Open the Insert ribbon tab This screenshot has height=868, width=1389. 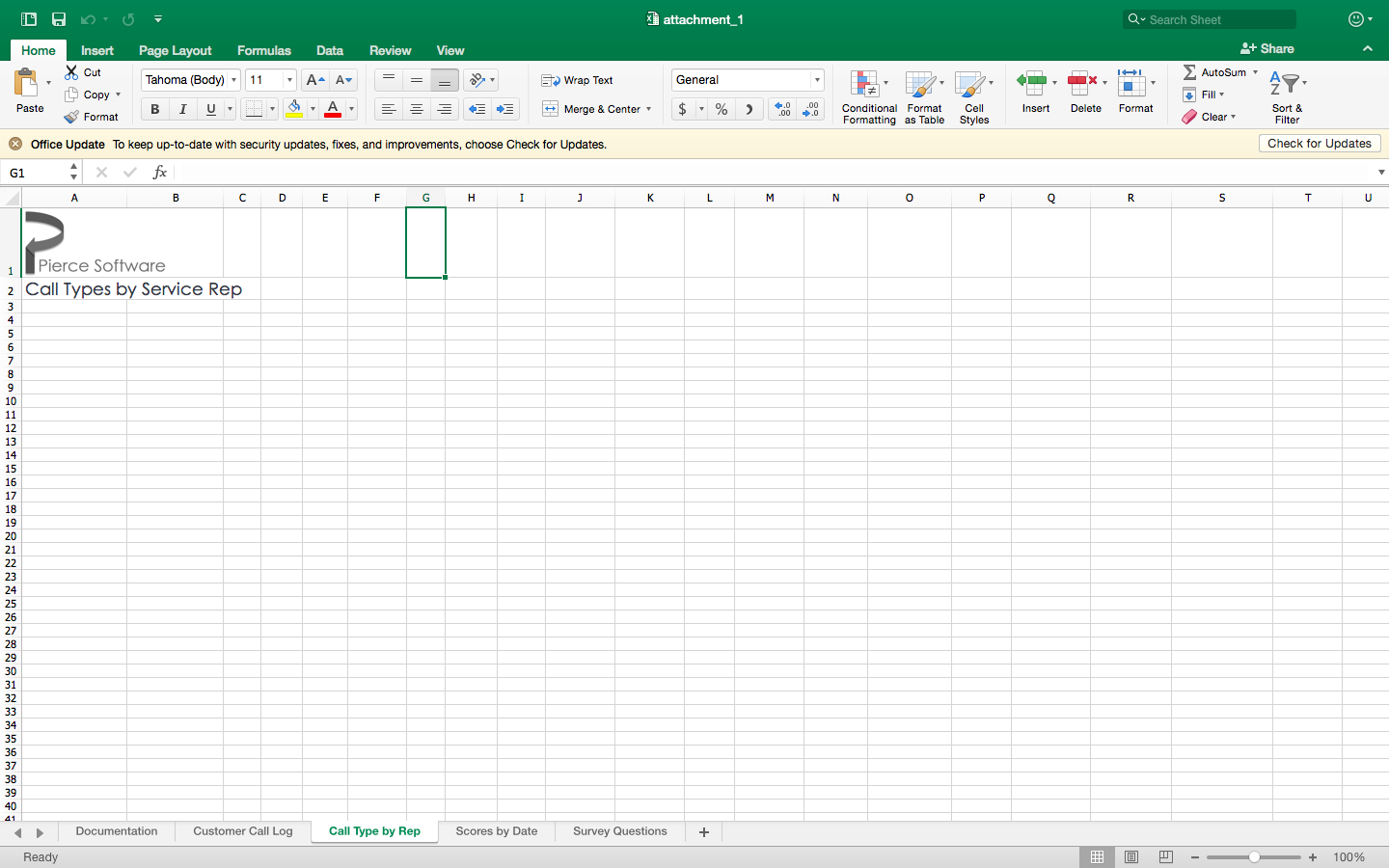pos(97,50)
